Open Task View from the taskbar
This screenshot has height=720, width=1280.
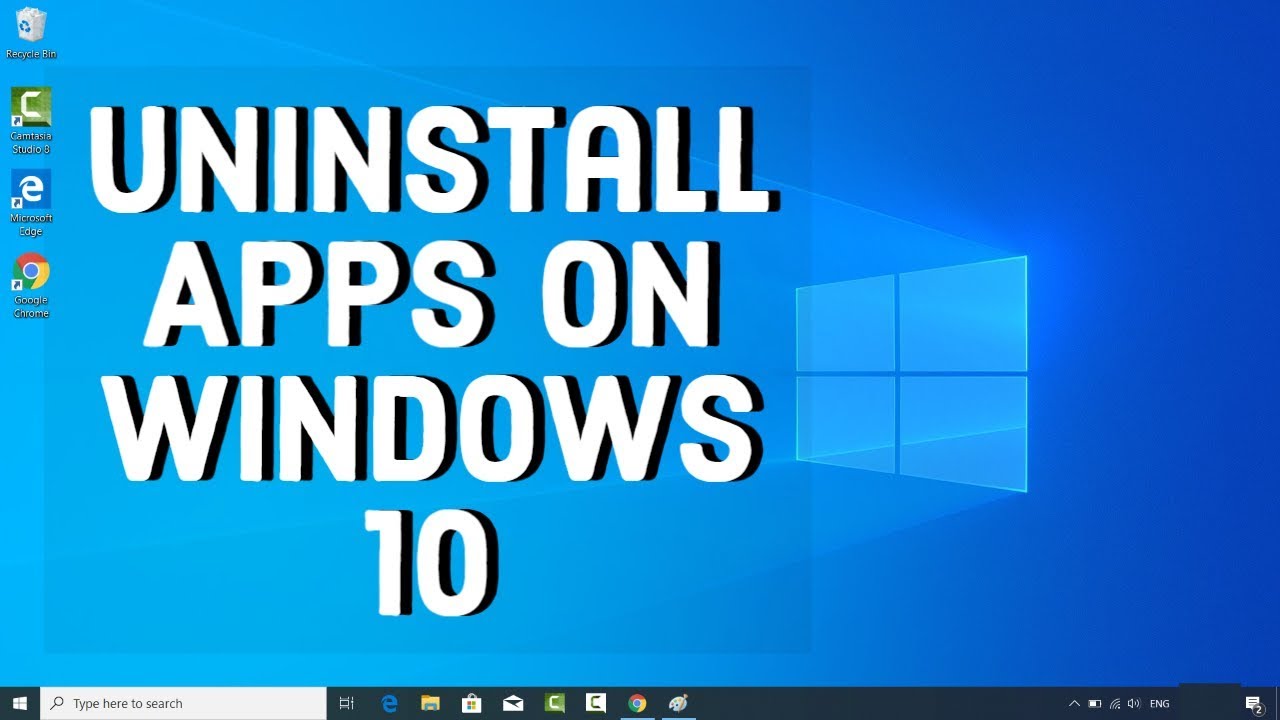347,704
